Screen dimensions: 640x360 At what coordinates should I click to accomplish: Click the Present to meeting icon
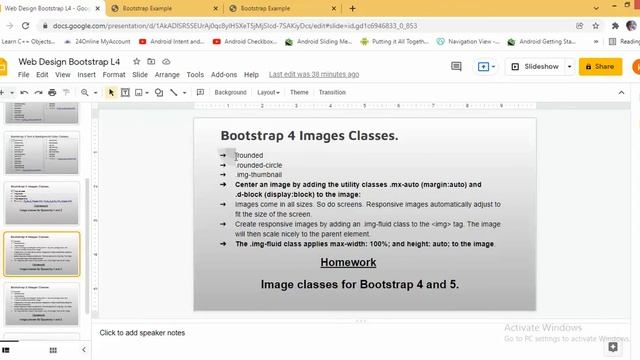483,67
